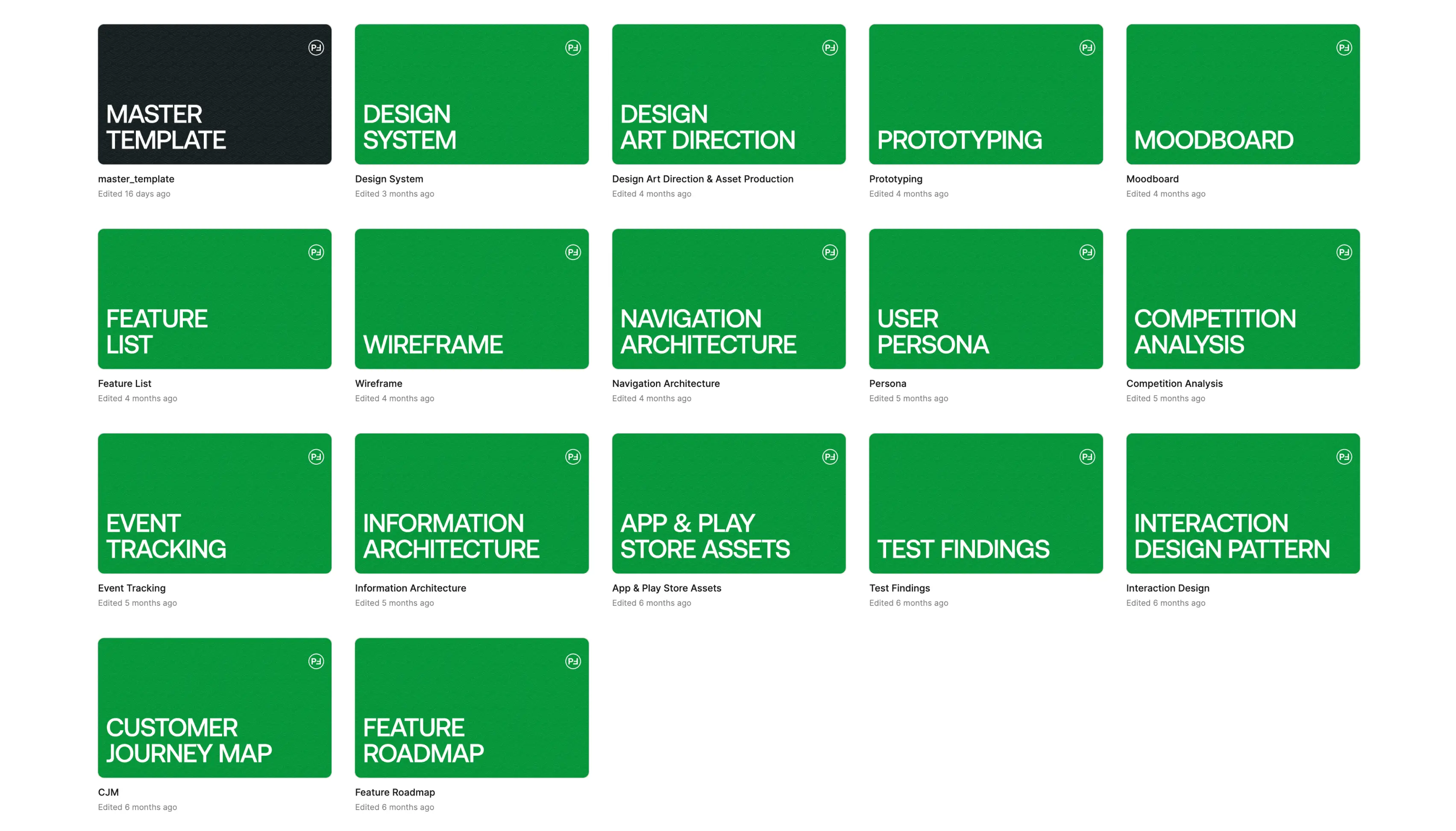Click 'Edited 4 months ago' under Prototyping
Screen dimensions: 1456x831
(x=908, y=194)
